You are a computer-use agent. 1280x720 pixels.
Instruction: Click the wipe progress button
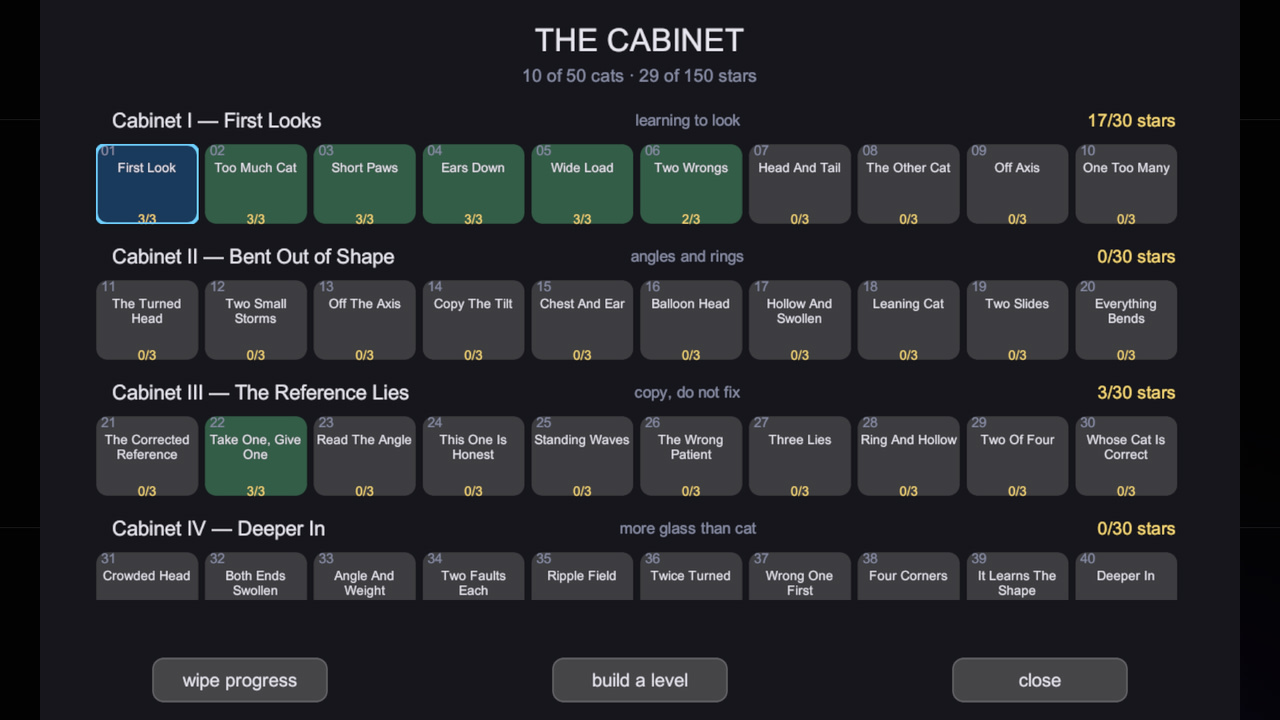(x=240, y=680)
